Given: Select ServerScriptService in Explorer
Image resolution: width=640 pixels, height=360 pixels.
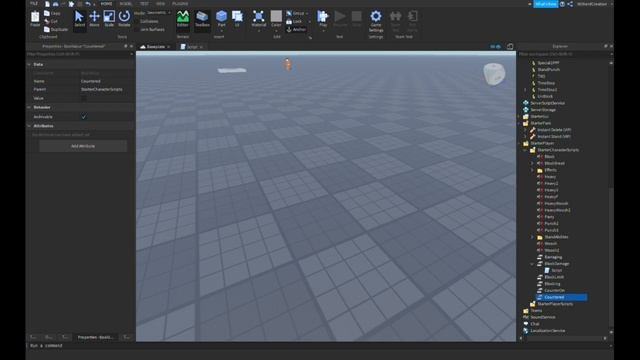Looking at the screenshot, I should tap(547, 103).
